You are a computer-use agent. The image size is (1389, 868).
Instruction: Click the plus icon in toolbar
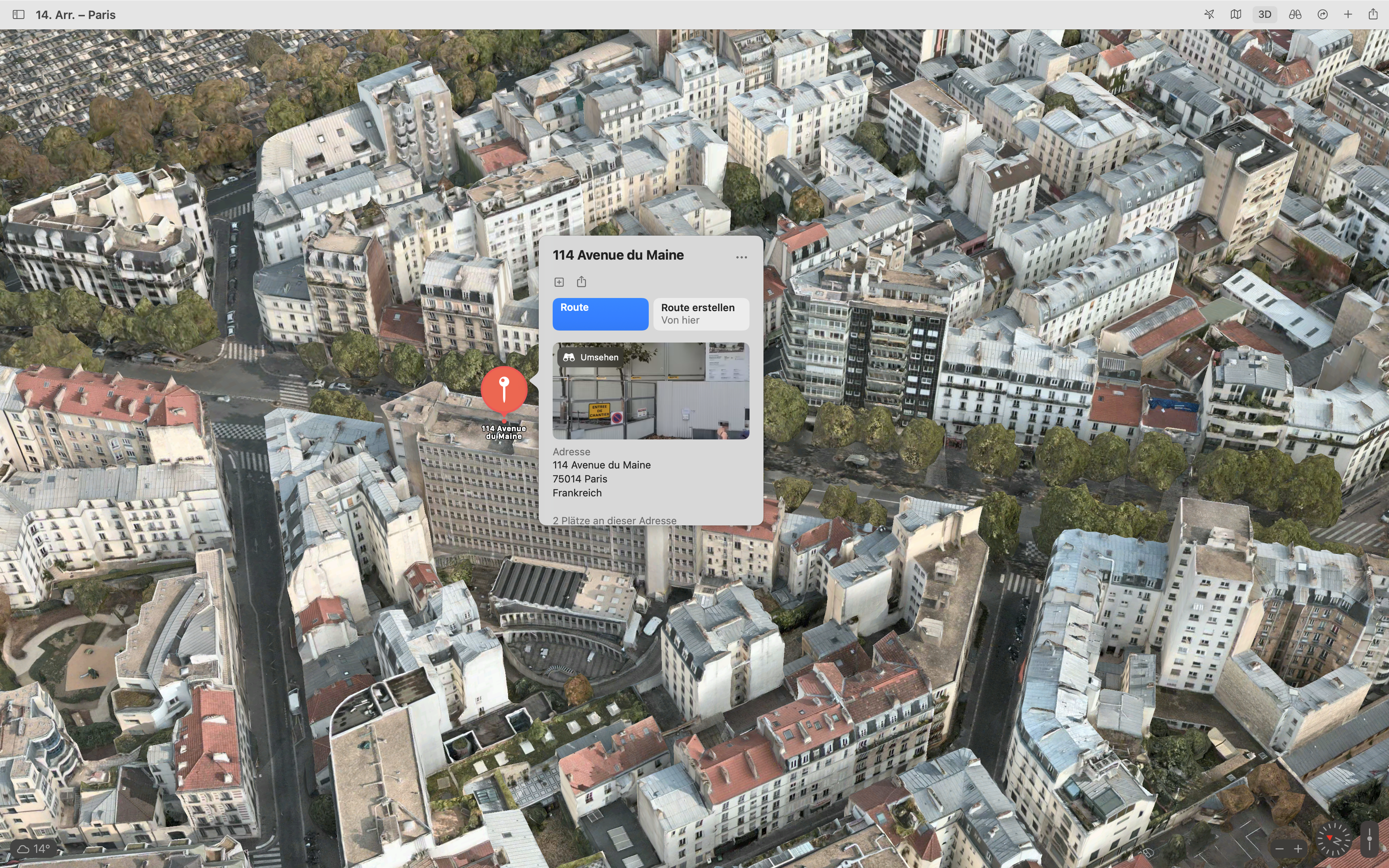1348,14
